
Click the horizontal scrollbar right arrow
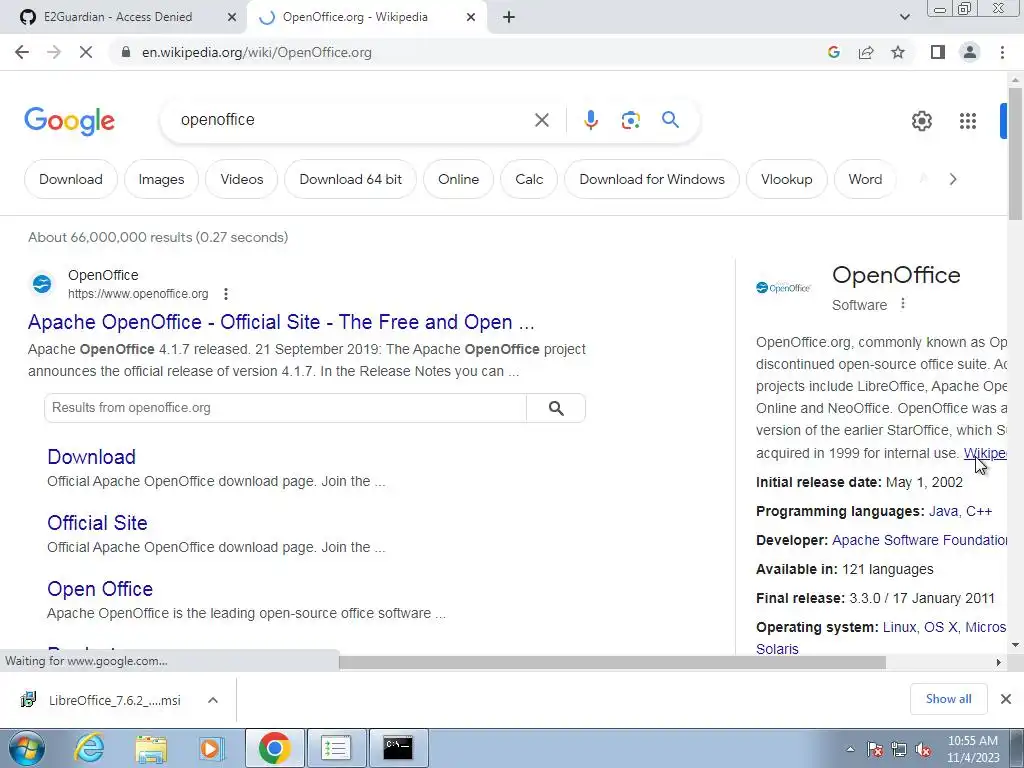(998, 662)
